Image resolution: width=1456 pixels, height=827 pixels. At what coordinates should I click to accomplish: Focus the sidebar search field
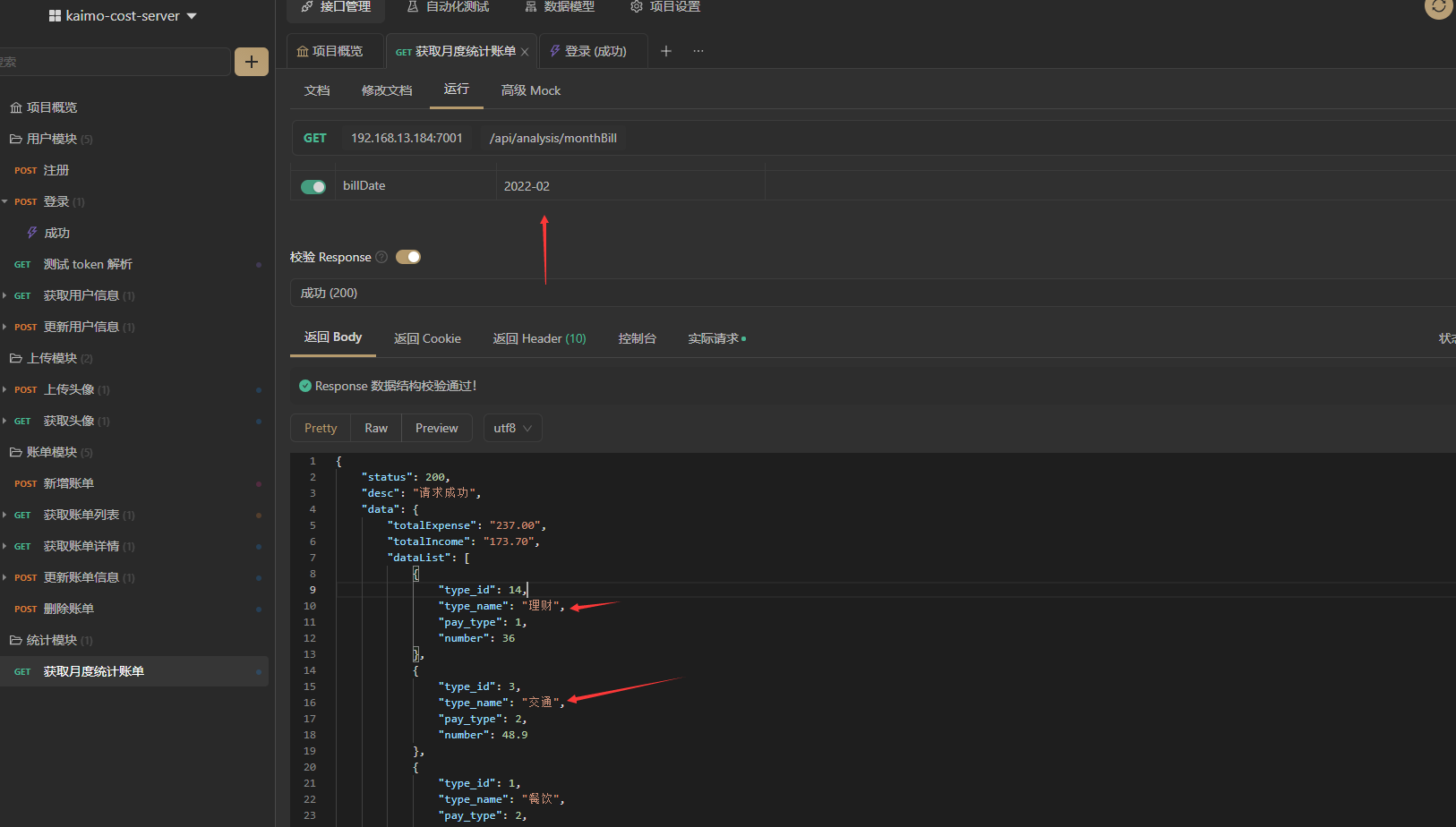click(115, 62)
